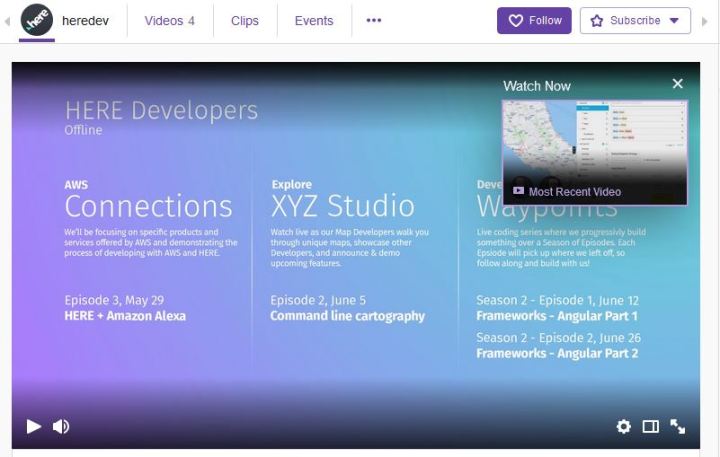Toggle theatre mode

click(x=650, y=426)
